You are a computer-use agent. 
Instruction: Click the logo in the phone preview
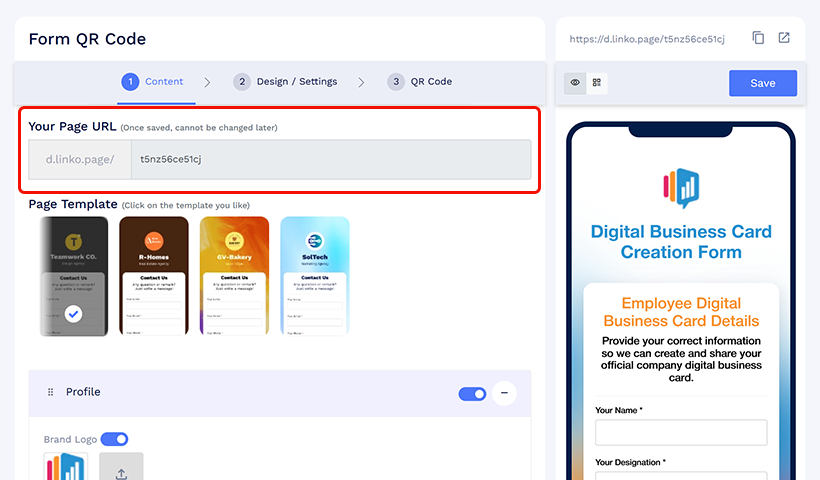[681, 187]
